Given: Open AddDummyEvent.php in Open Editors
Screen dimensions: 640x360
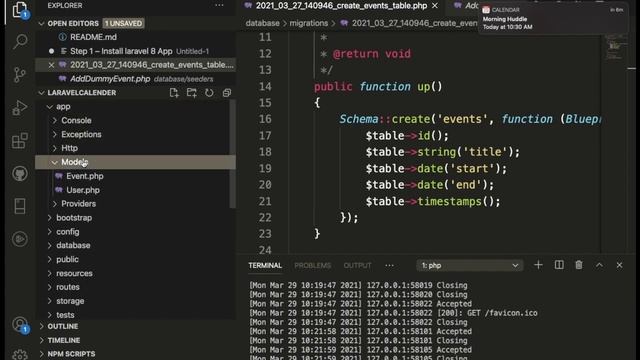Looking at the screenshot, I should [110, 79].
